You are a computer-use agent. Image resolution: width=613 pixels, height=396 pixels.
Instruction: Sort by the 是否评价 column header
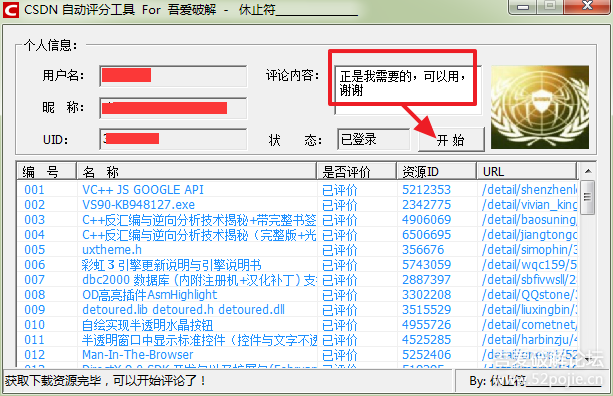357,171
